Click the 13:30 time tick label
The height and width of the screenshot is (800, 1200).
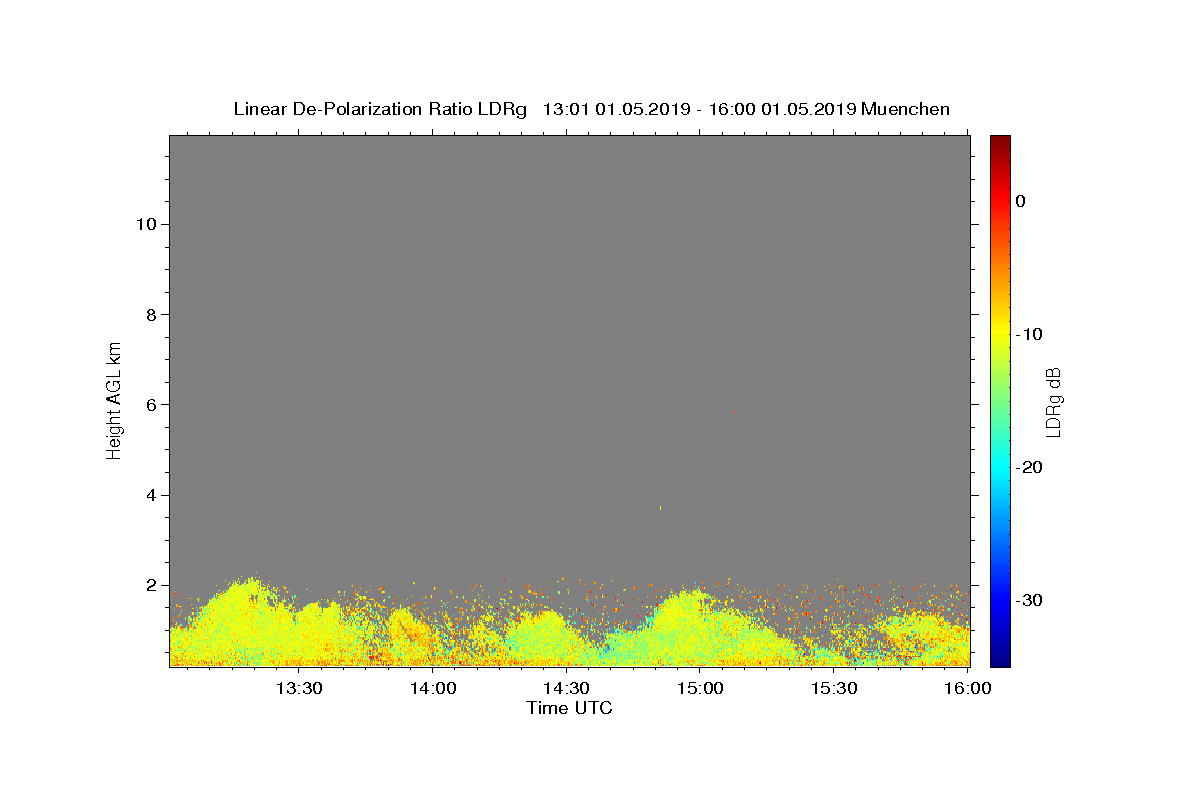click(x=298, y=688)
